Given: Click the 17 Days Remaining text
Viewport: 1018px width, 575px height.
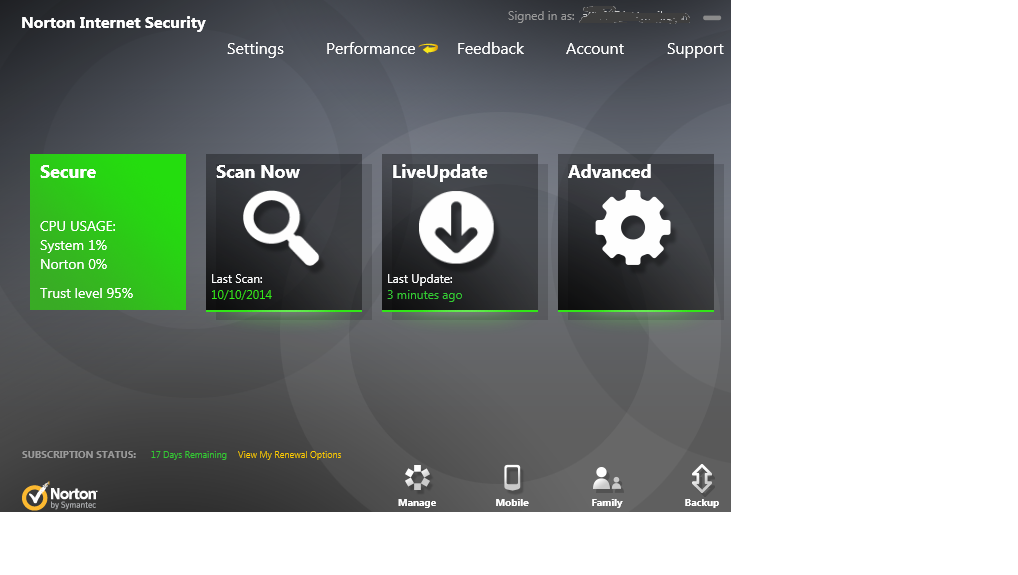Looking at the screenshot, I should (x=189, y=455).
